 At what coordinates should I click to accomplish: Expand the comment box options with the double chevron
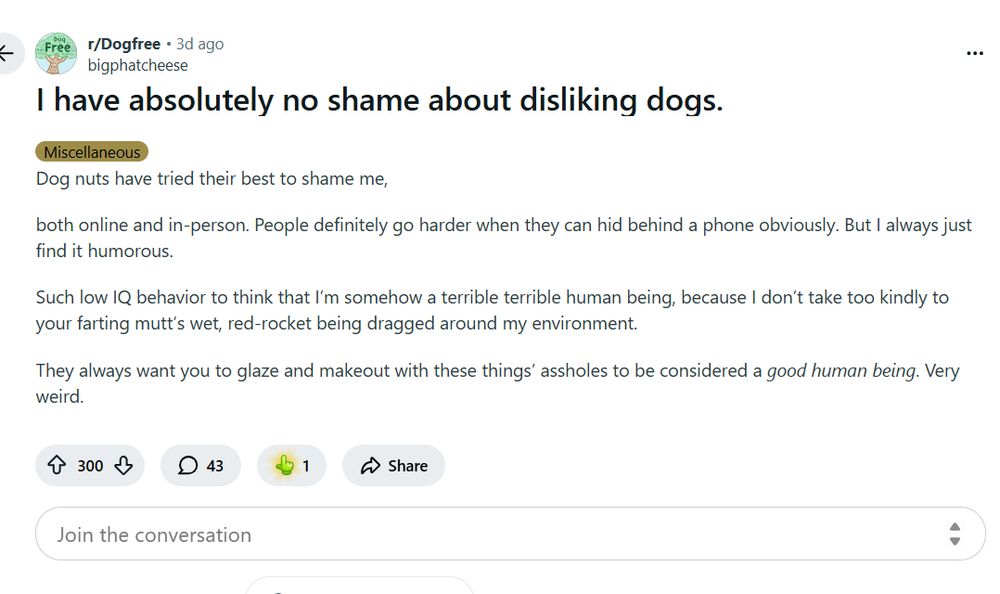[x=957, y=533]
